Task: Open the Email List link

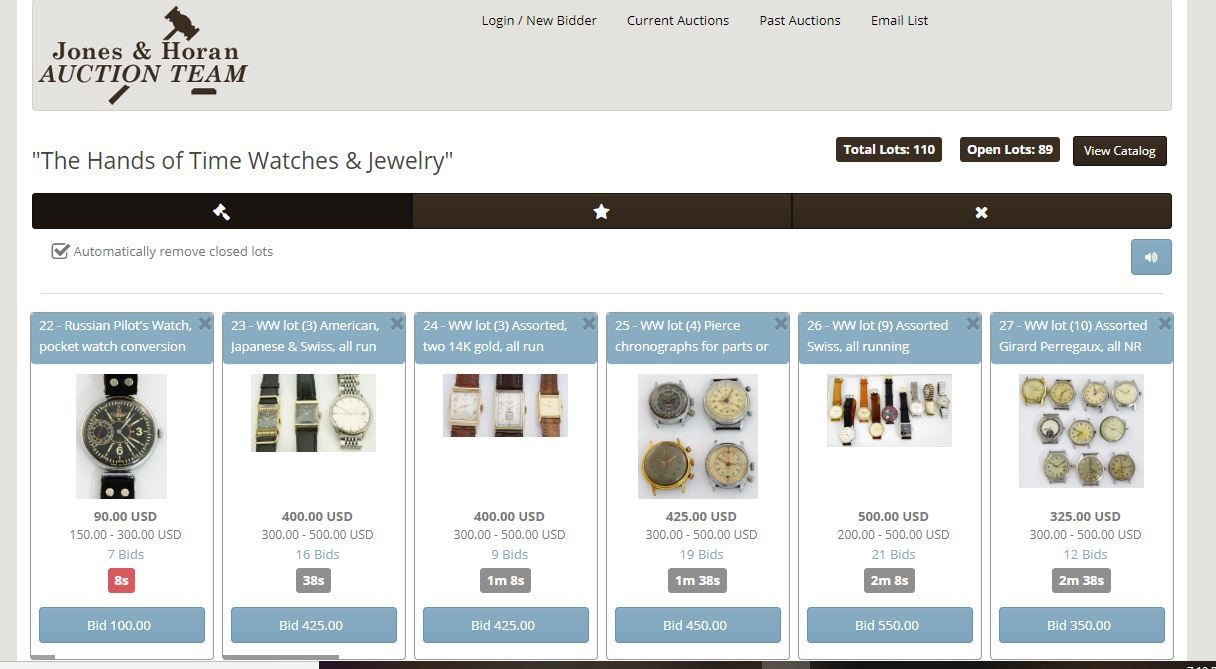Action: tap(899, 20)
